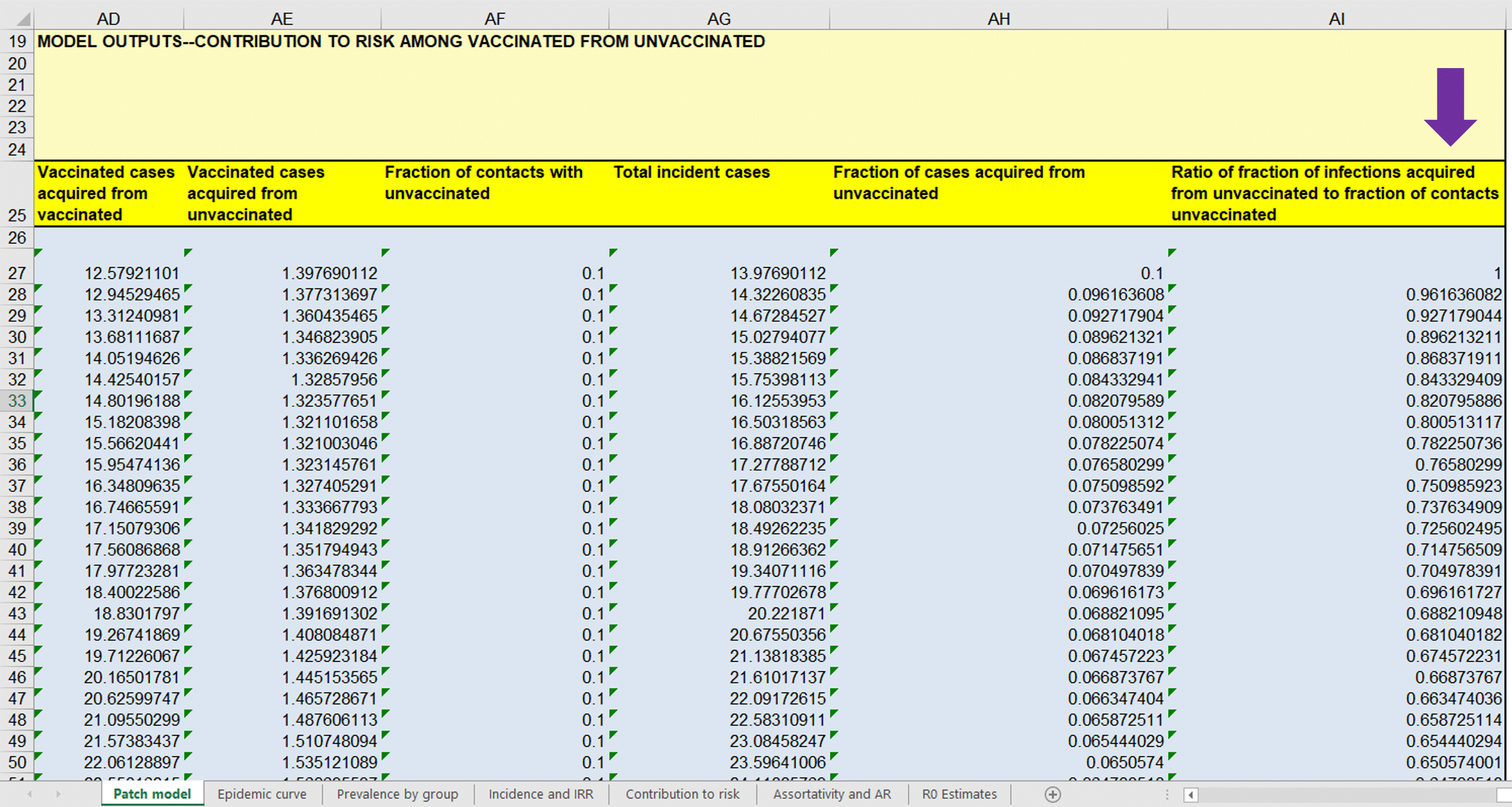
Task: Go to Contribution to risk sheet
Action: tap(682, 794)
